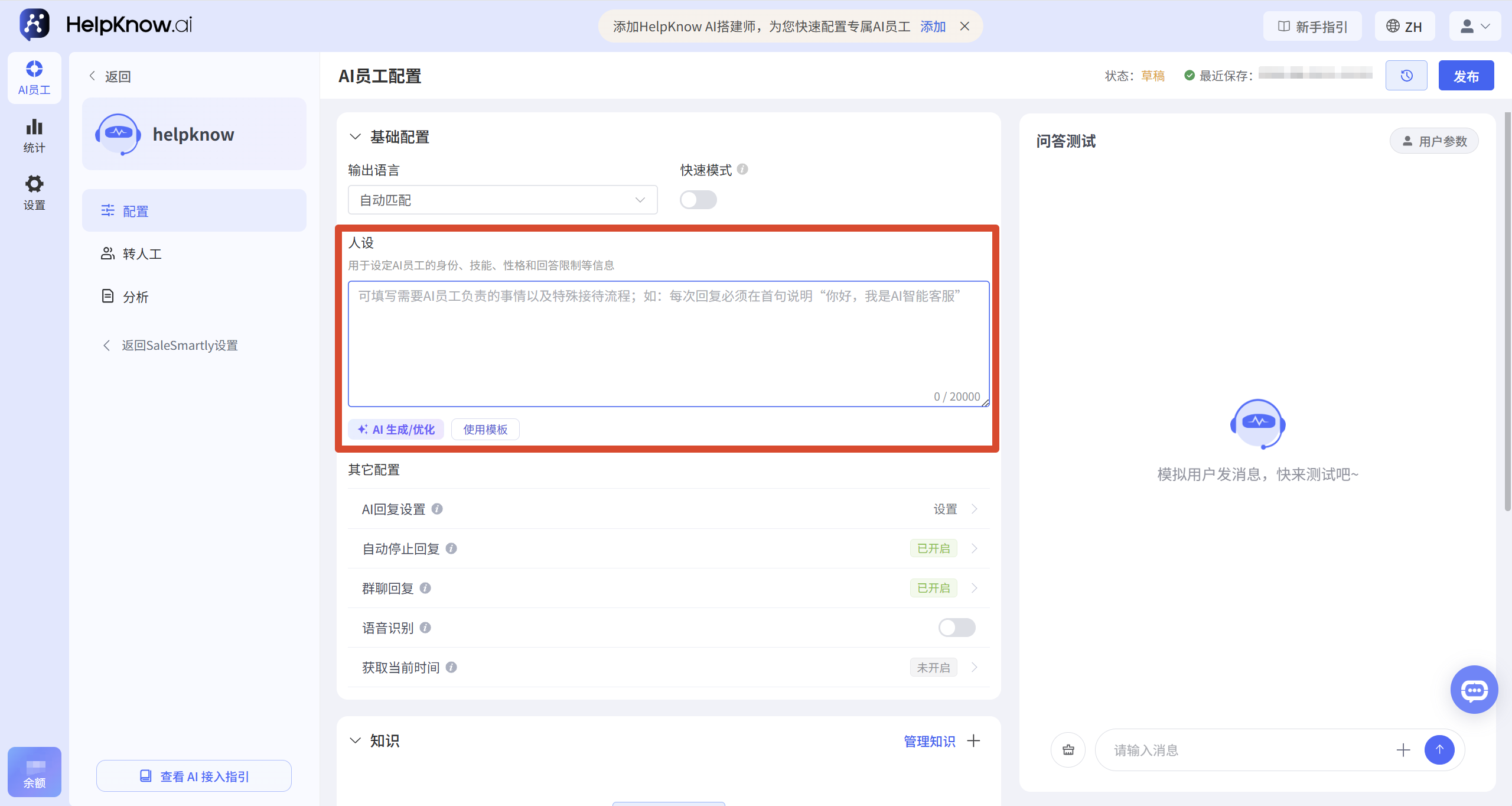Open the version history clock icon

pos(1406,76)
